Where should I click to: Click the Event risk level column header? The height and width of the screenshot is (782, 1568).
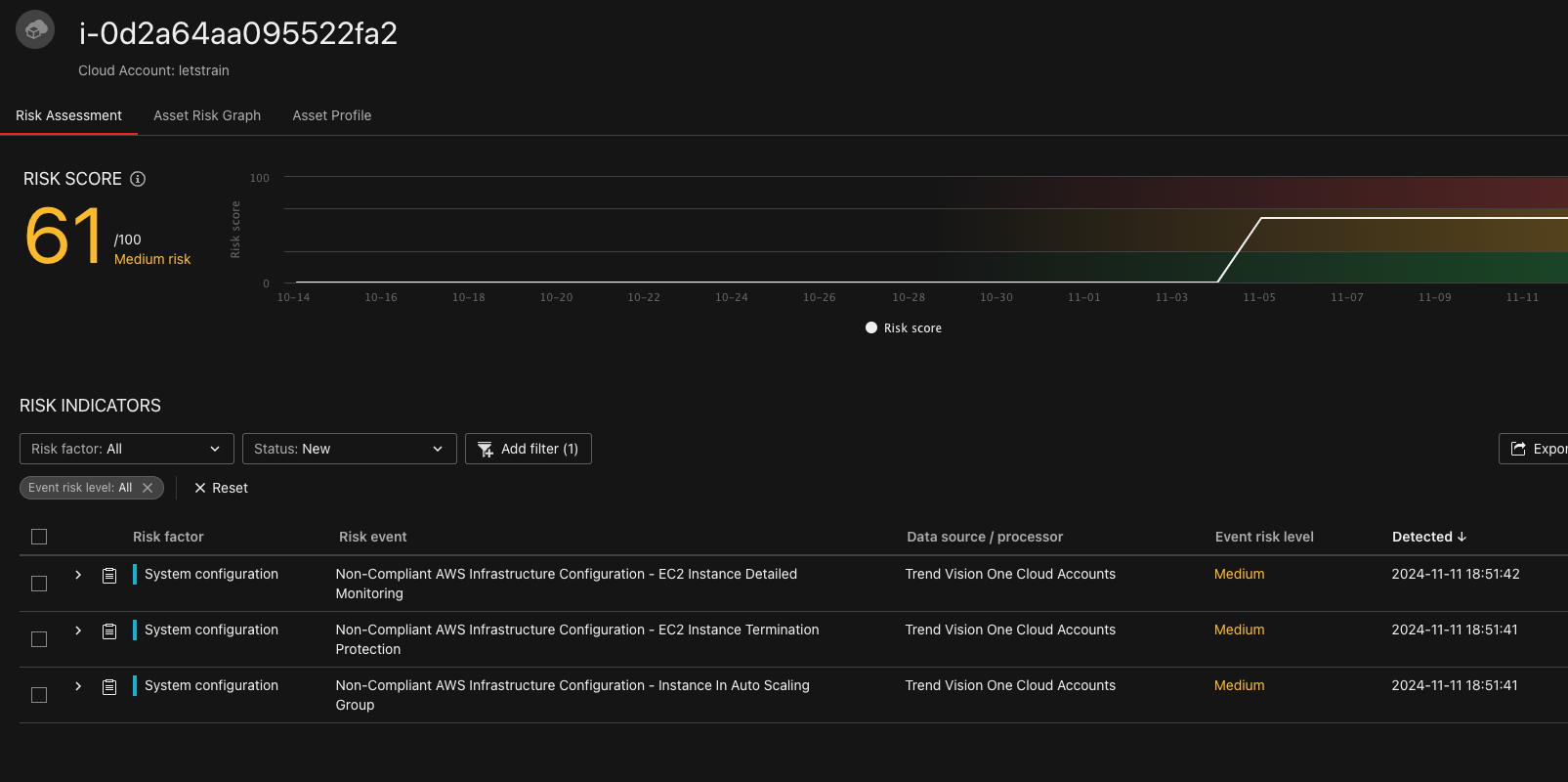pyautogui.click(x=1264, y=537)
